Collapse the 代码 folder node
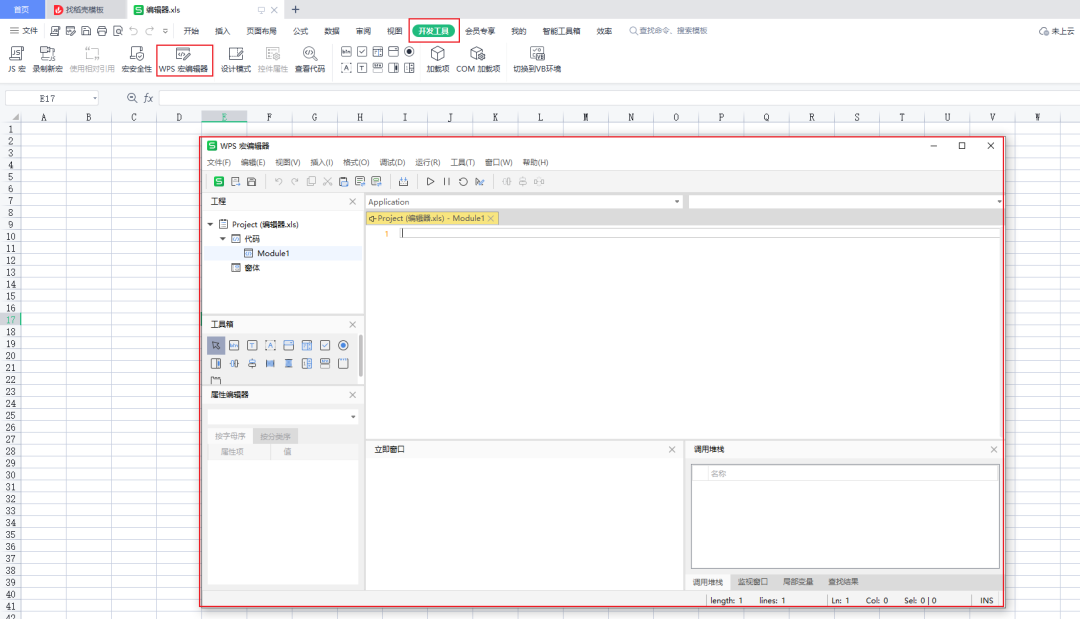Image resolution: width=1080 pixels, height=619 pixels. point(222,238)
